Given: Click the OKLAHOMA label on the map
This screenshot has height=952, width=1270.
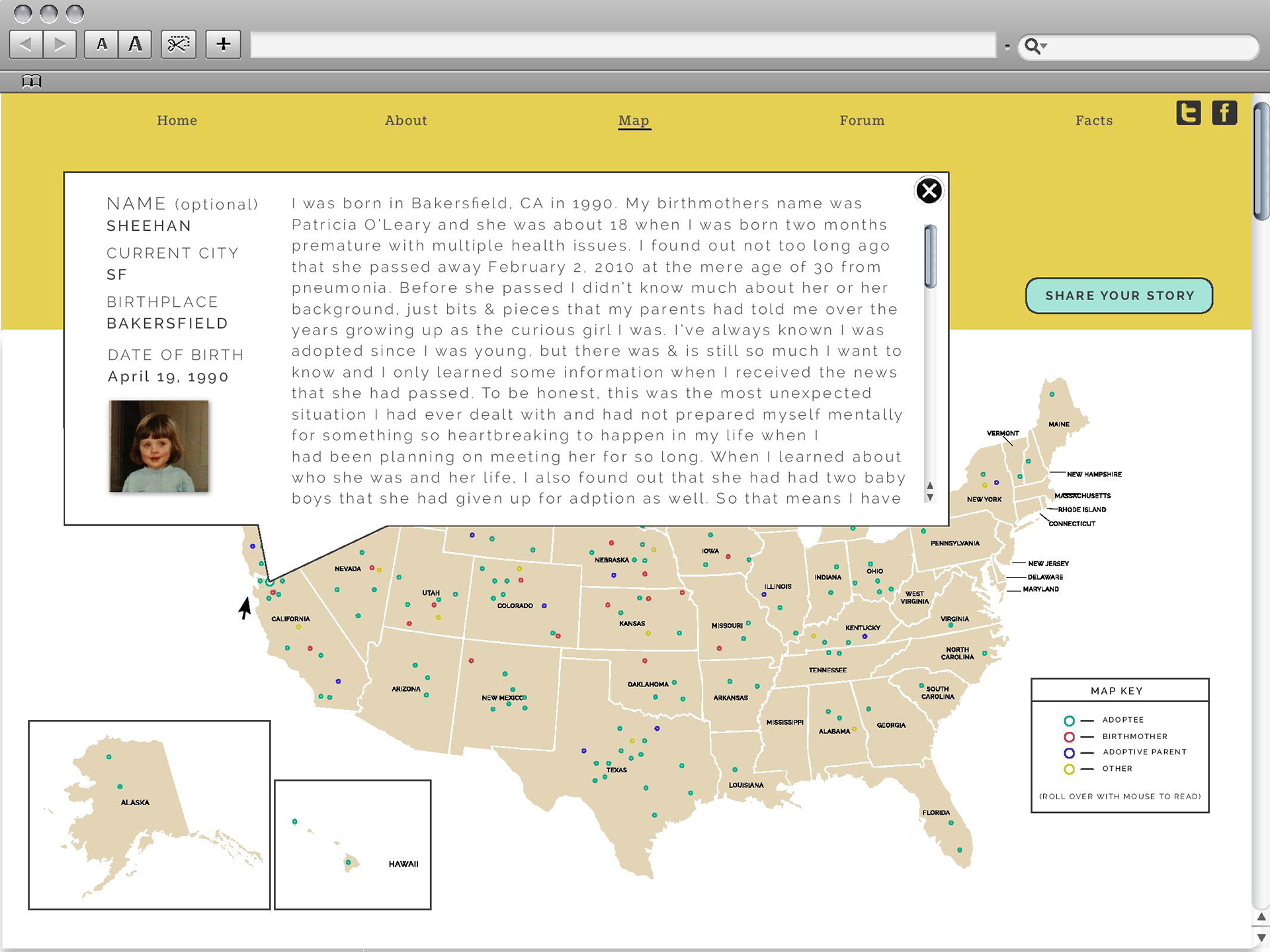Looking at the screenshot, I should 648,685.
